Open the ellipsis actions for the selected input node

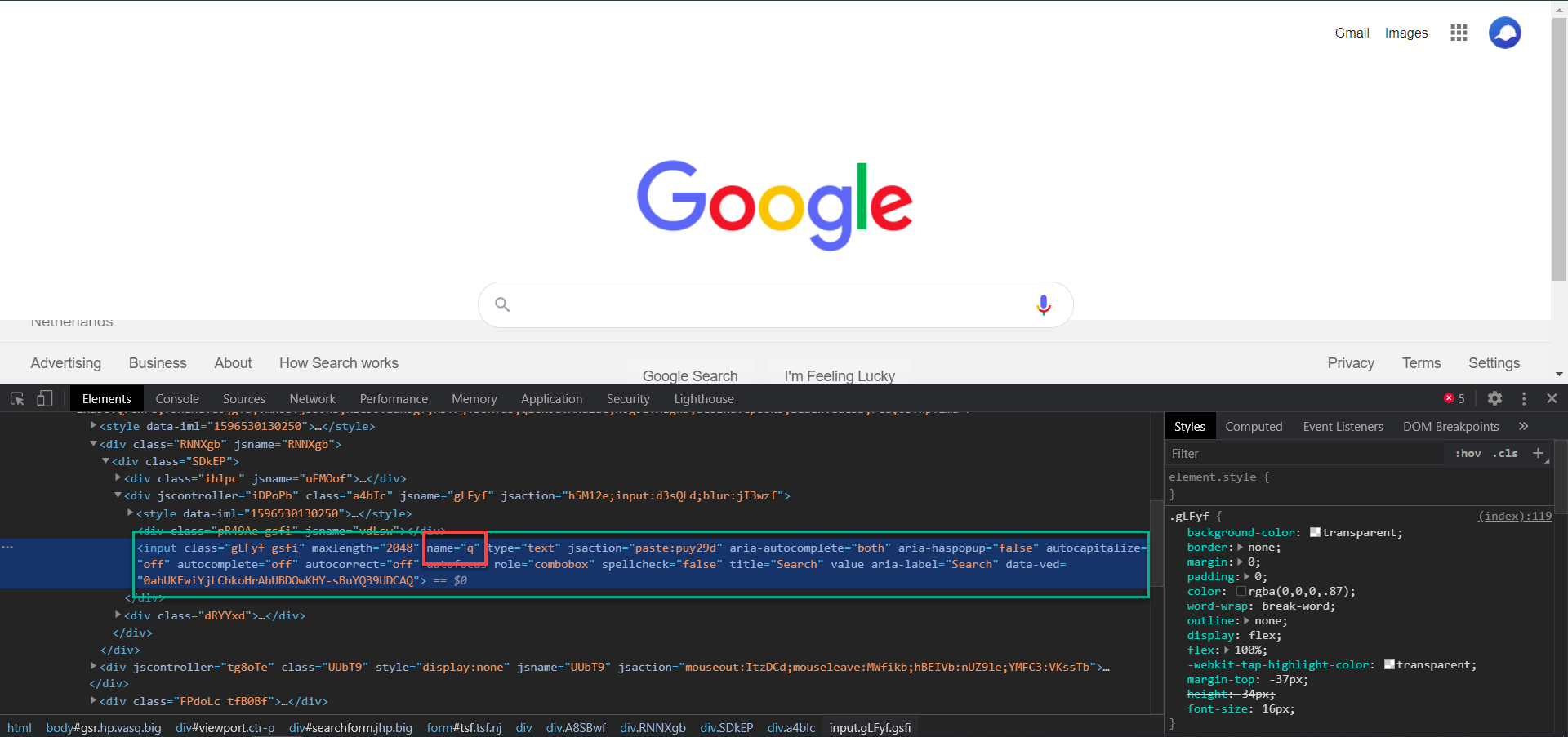pos(7,547)
